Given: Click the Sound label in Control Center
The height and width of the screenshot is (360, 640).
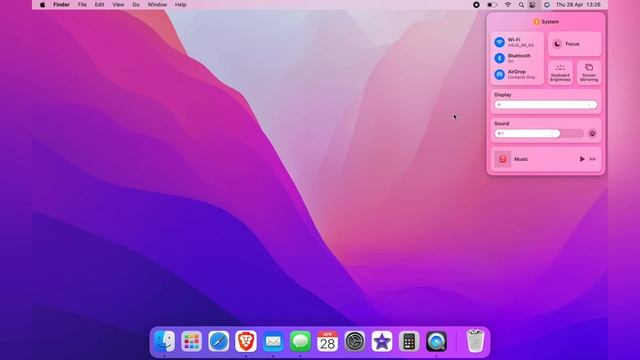Looking at the screenshot, I should (x=502, y=123).
